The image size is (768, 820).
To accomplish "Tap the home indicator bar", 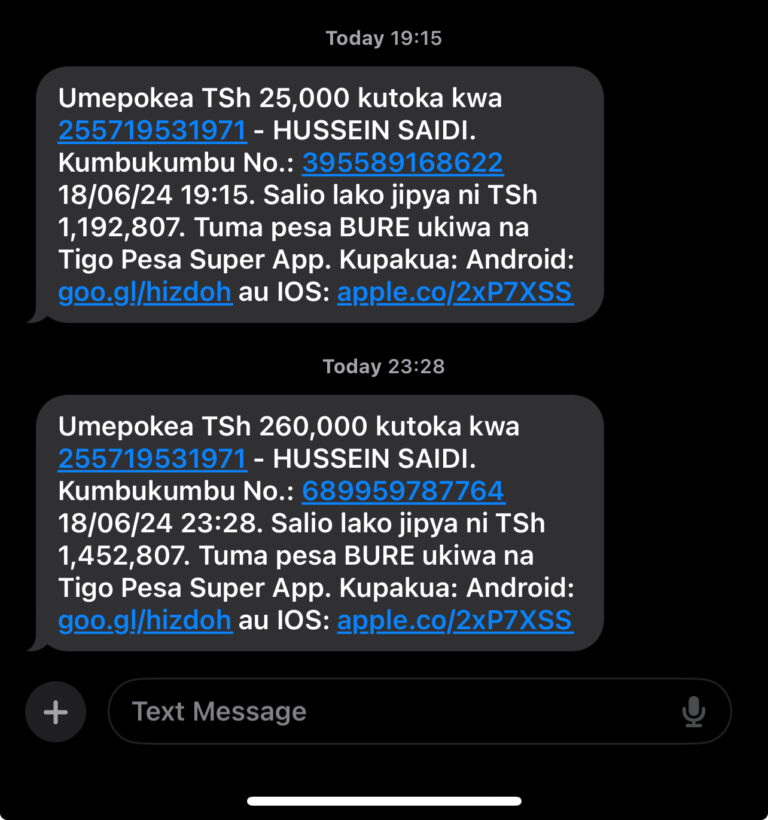I will (x=384, y=801).
